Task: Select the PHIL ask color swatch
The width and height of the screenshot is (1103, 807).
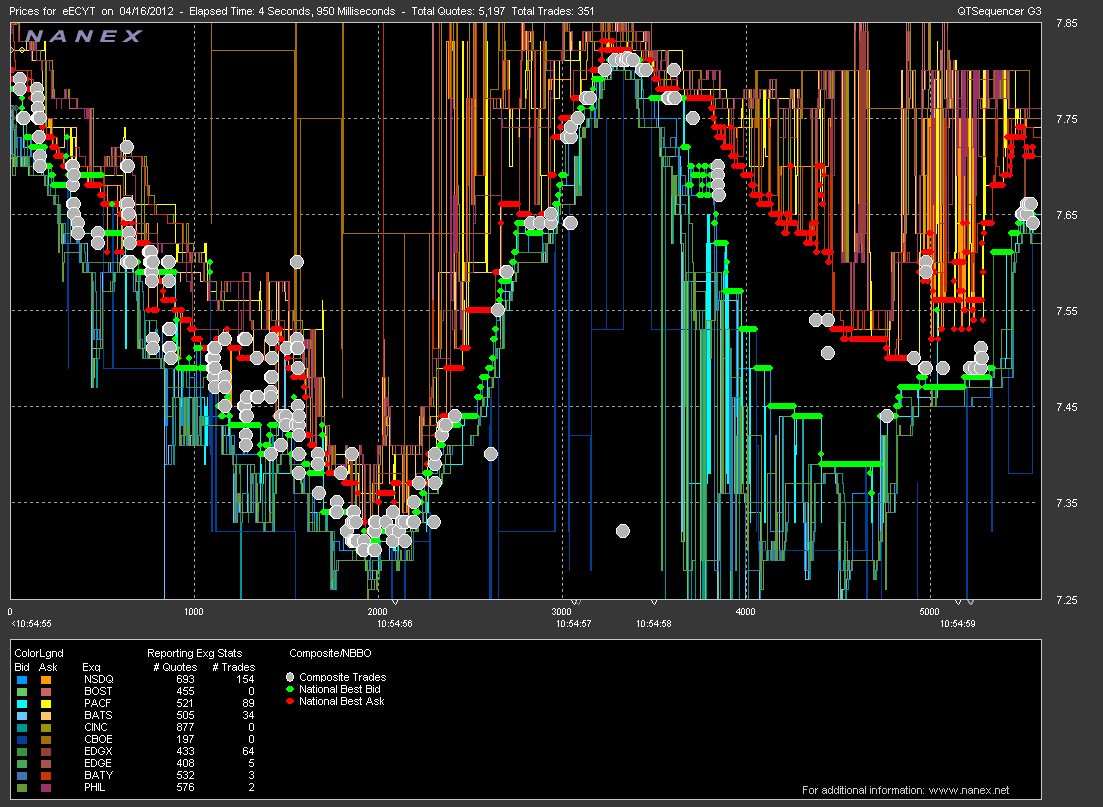Action: click(x=46, y=787)
